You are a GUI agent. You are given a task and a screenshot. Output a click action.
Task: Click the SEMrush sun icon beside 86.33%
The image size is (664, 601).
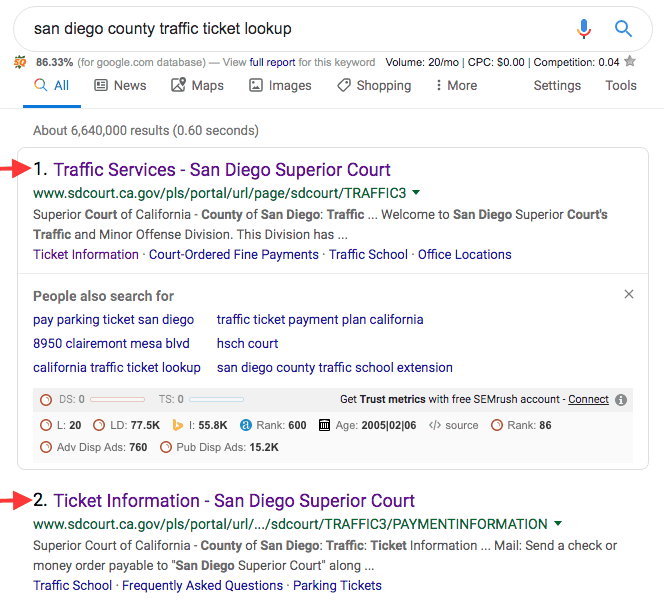tap(20, 63)
